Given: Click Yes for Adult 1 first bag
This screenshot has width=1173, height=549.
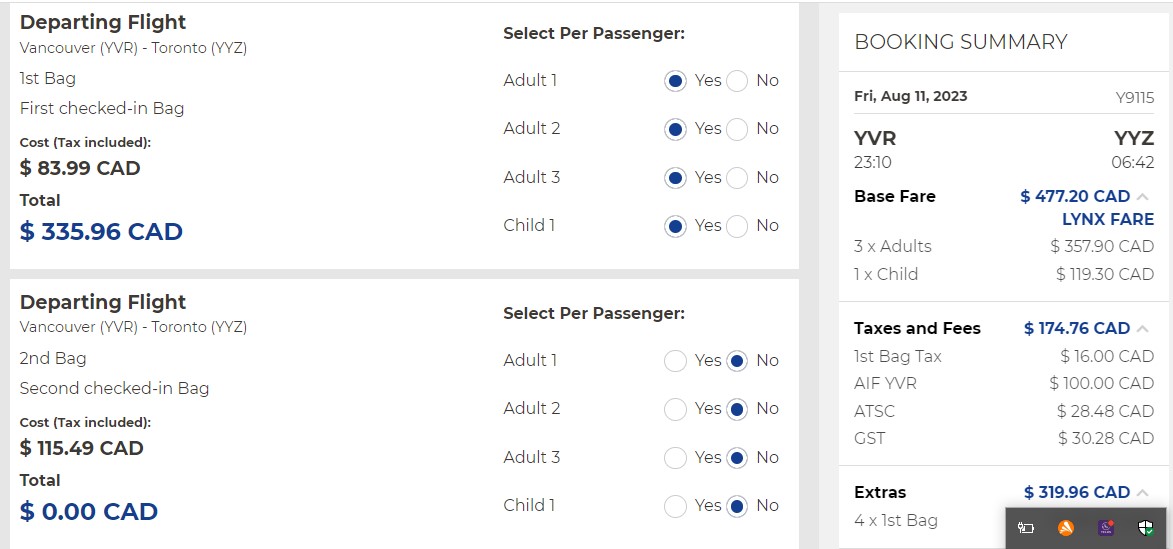Looking at the screenshot, I should 675,81.
